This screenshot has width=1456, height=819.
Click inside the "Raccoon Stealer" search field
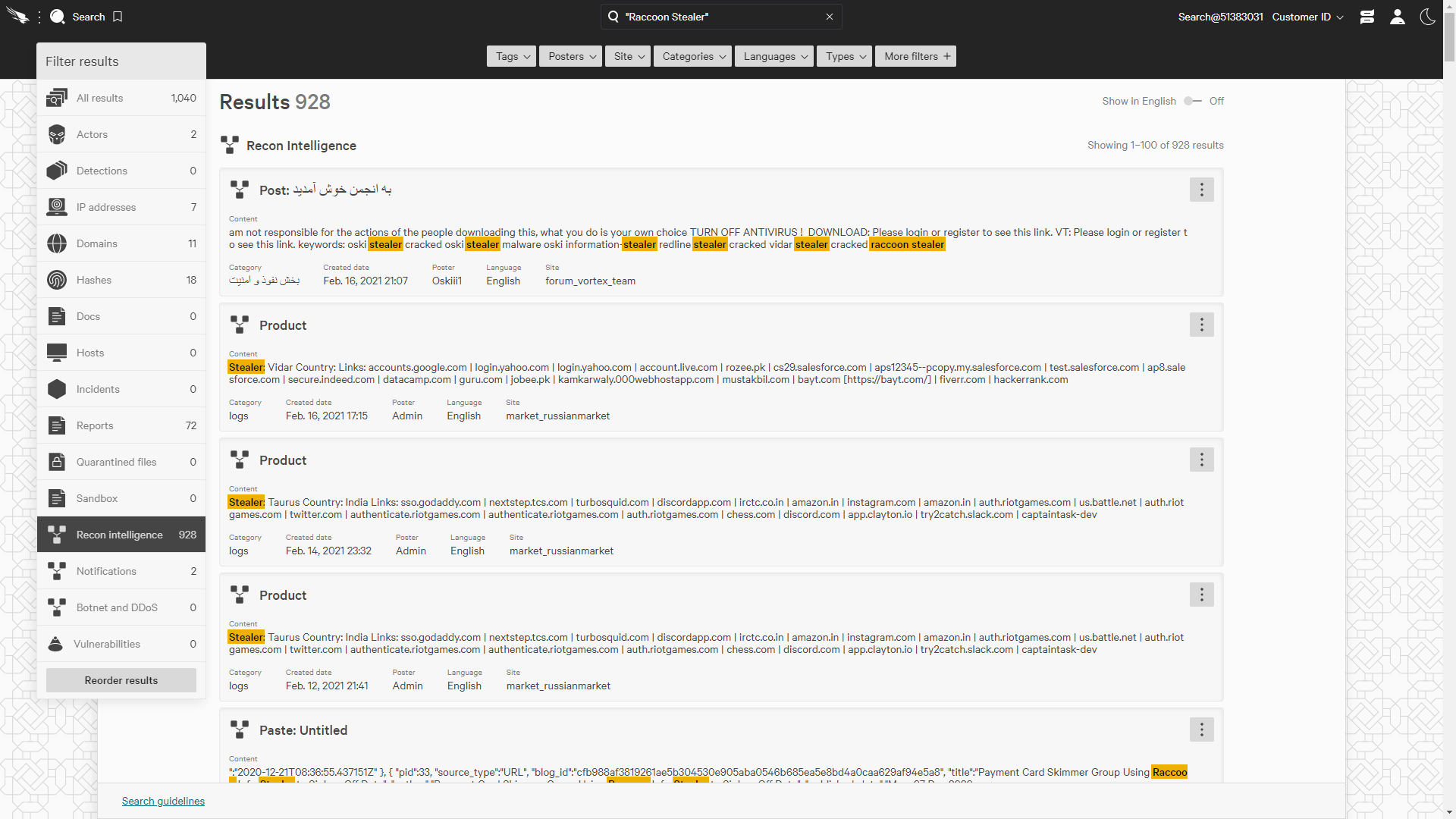point(720,17)
